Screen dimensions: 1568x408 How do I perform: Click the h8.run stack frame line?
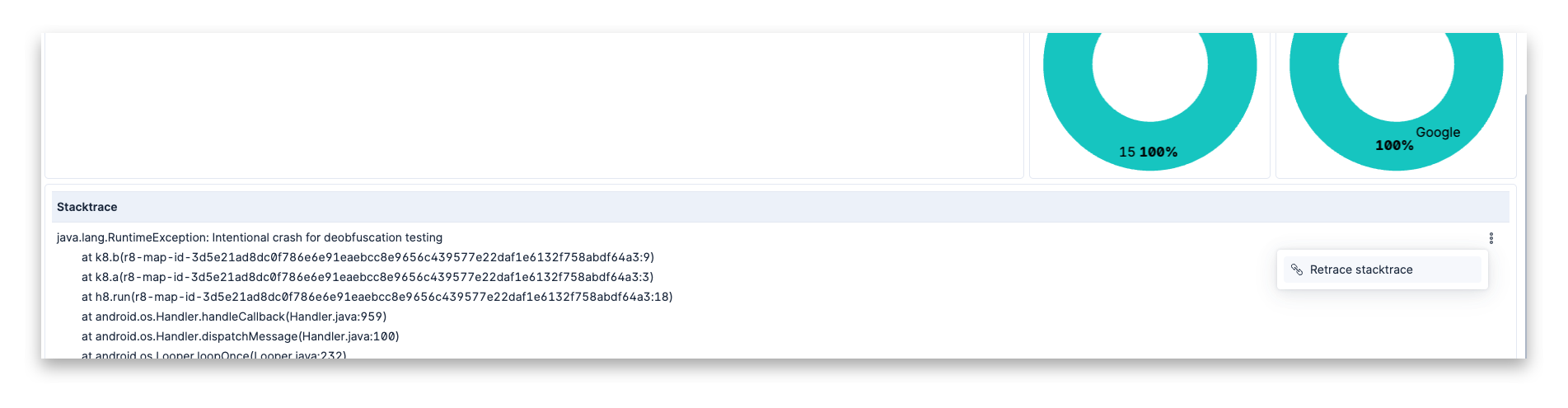click(377, 297)
